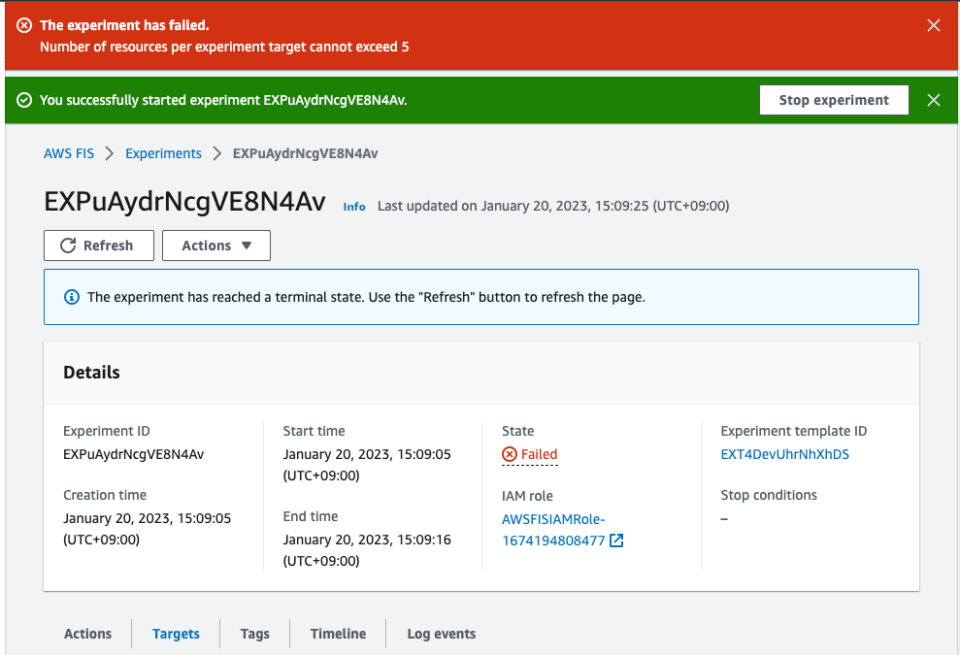Click the Stop experiment button
The height and width of the screenshot is (655, 960).
[x=834, y=100]
